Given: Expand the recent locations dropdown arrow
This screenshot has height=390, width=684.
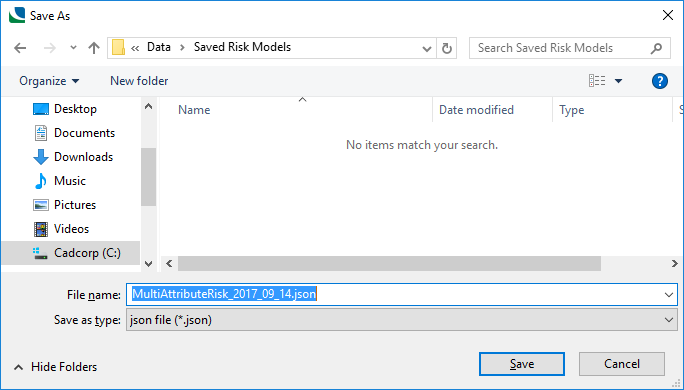Looking at the screenshot, I should (73, 48).
